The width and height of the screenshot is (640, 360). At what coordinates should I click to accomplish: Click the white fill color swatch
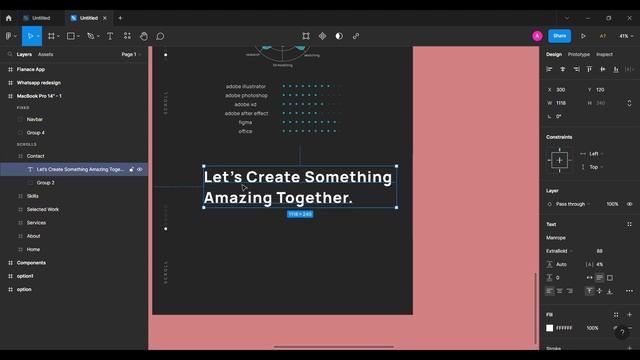click(x=549, y=328)
